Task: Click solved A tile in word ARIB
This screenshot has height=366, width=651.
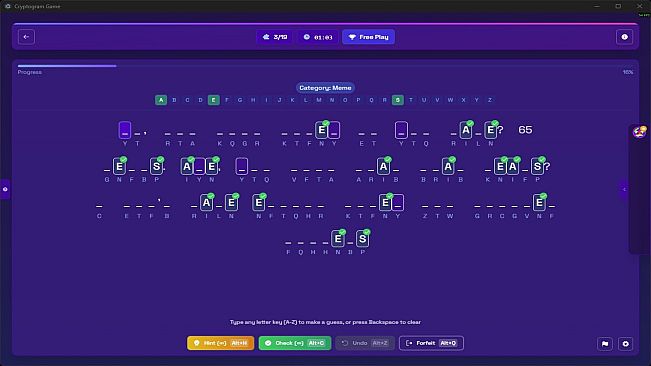Action: (x=384, y=166)
